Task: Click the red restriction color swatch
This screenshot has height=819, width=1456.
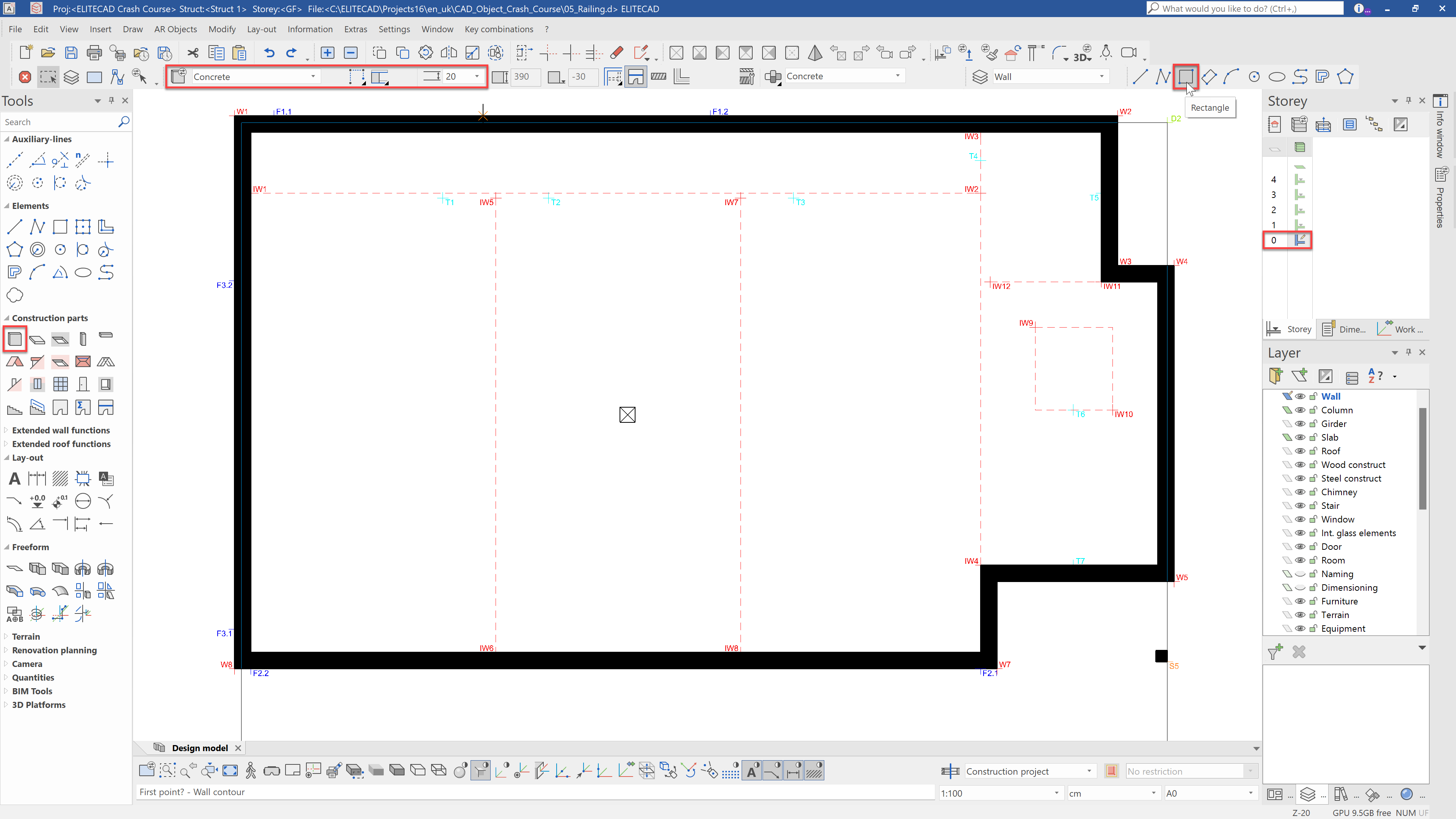Action: pos(1111,771)
